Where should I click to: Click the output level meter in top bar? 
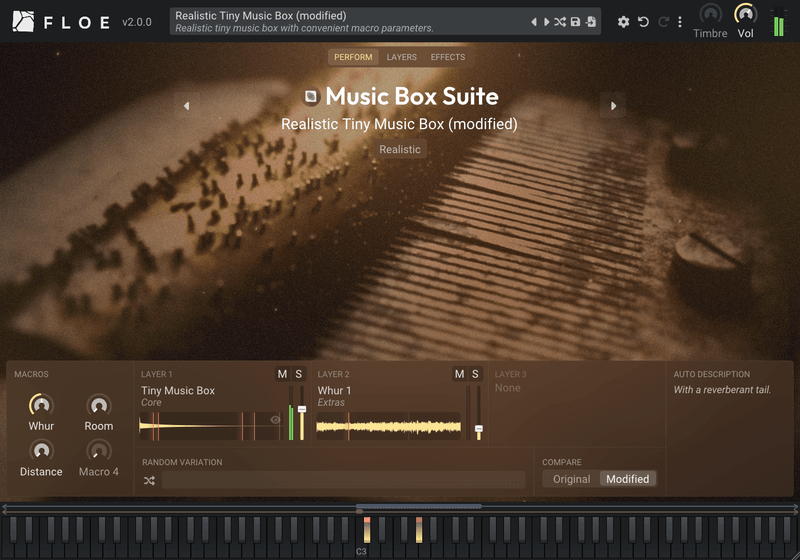coord(779,22)
